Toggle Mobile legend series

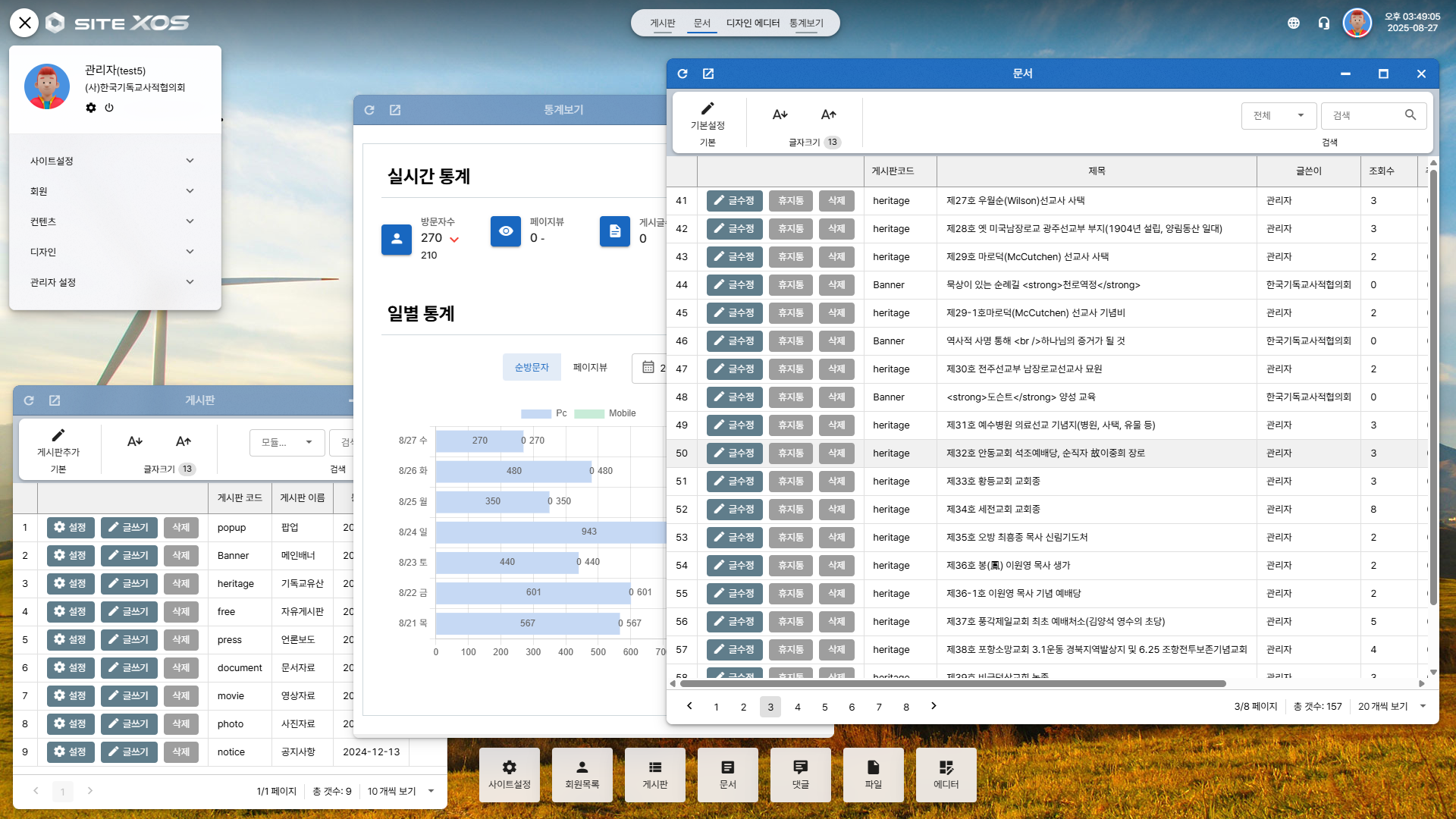605,413
